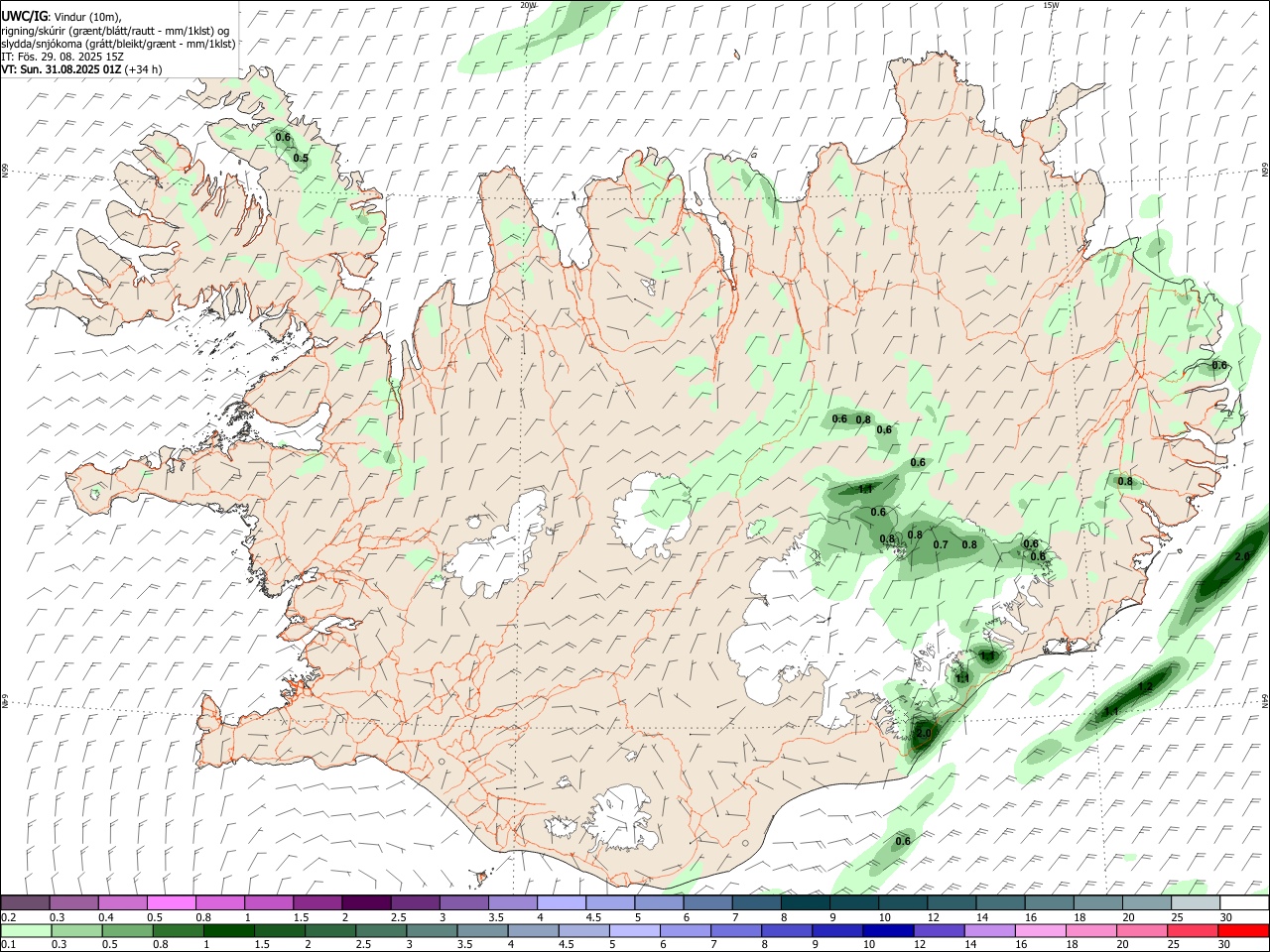The height and width of the screenshot is (952, 1270).
Task: Click the 64N latitude label on the right edge
Action: click(1265, 700)
